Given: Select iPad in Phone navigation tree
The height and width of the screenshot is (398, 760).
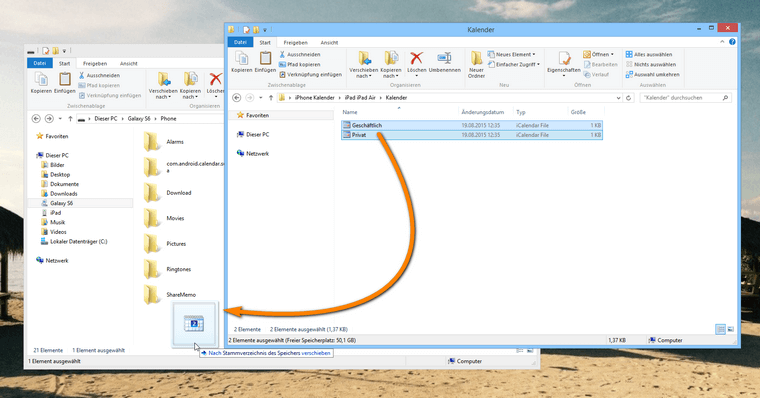Looking at the screenshot, I should tap(51, 213).
